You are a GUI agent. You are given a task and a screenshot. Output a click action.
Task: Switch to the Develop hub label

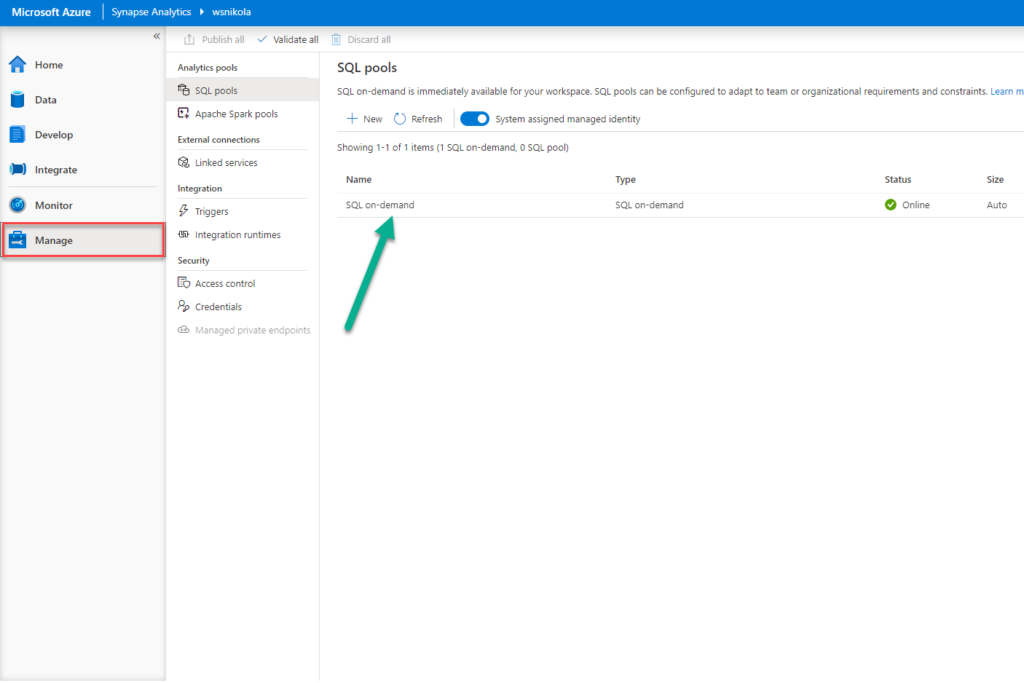(54, 135)
